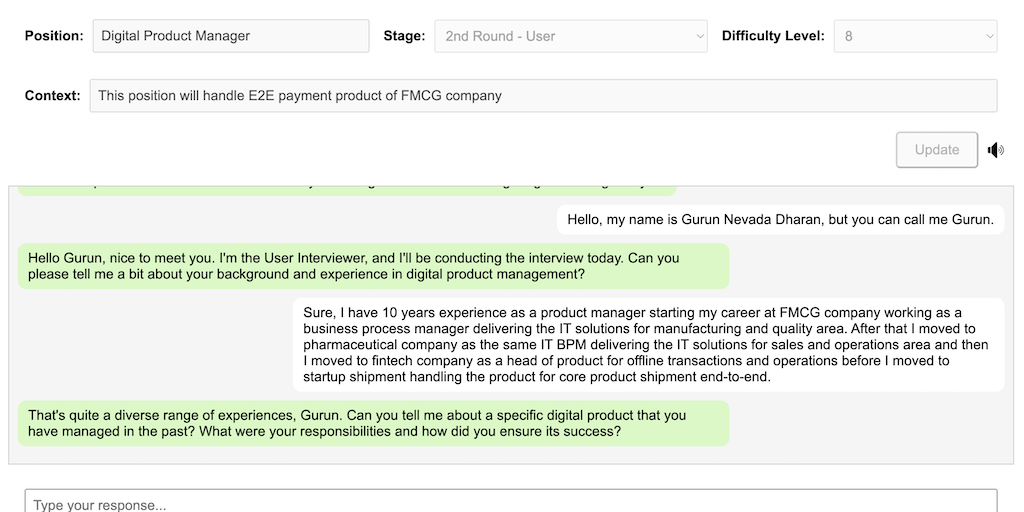Focus the 'Type your response' box
Screen dimensions: 1024x512
[511, 503]
